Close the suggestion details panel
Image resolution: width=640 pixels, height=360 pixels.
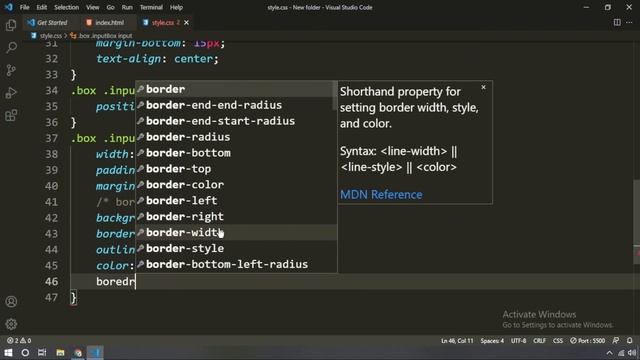pyautogui.click(x=483, y=87)
